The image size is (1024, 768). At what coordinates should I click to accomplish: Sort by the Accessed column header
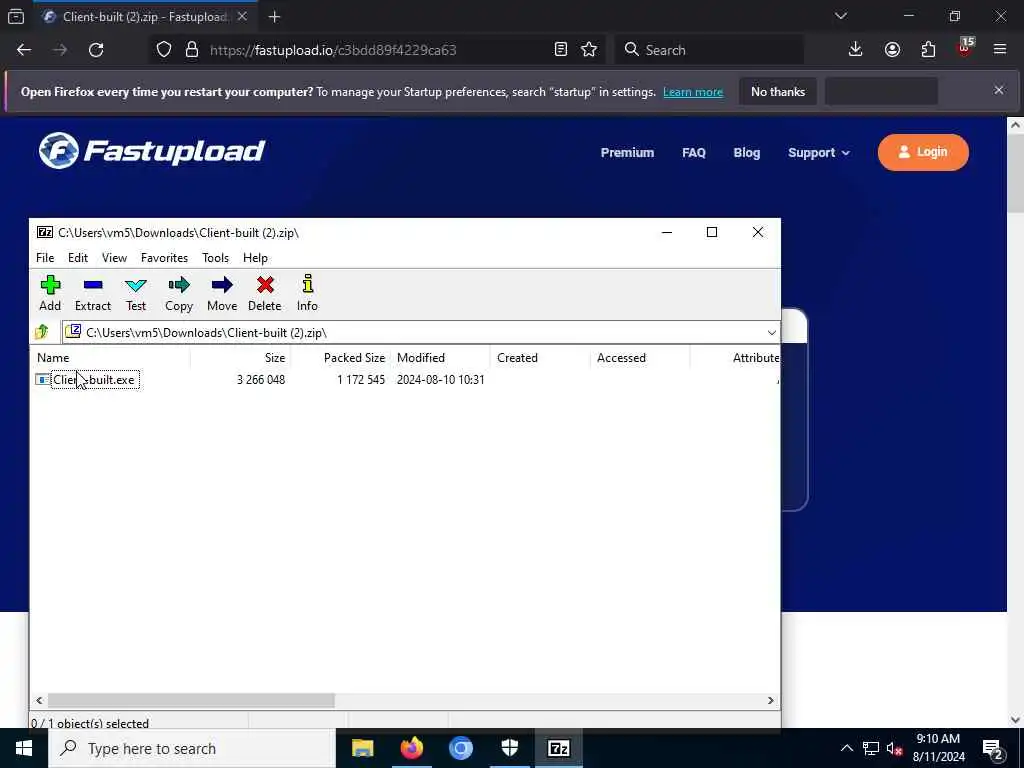point(640,358)
